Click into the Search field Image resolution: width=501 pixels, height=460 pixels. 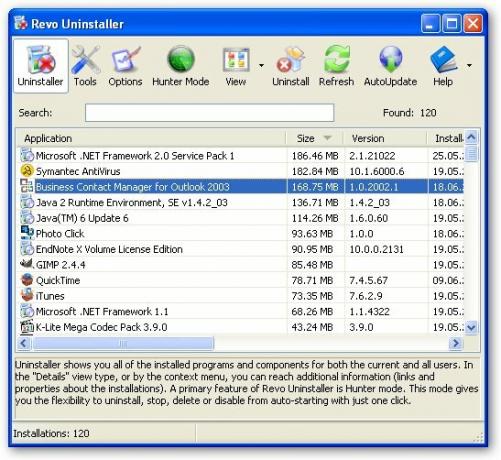209,113
